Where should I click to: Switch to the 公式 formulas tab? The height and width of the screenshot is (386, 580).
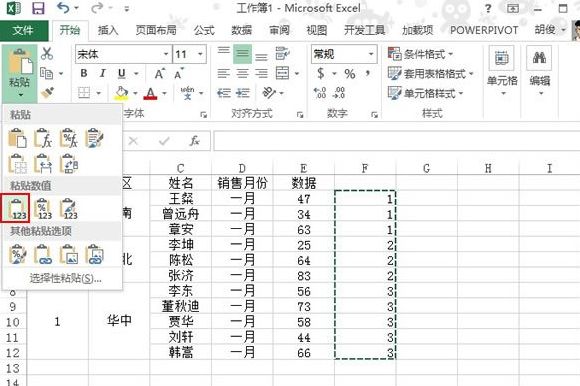click(204, 30)
